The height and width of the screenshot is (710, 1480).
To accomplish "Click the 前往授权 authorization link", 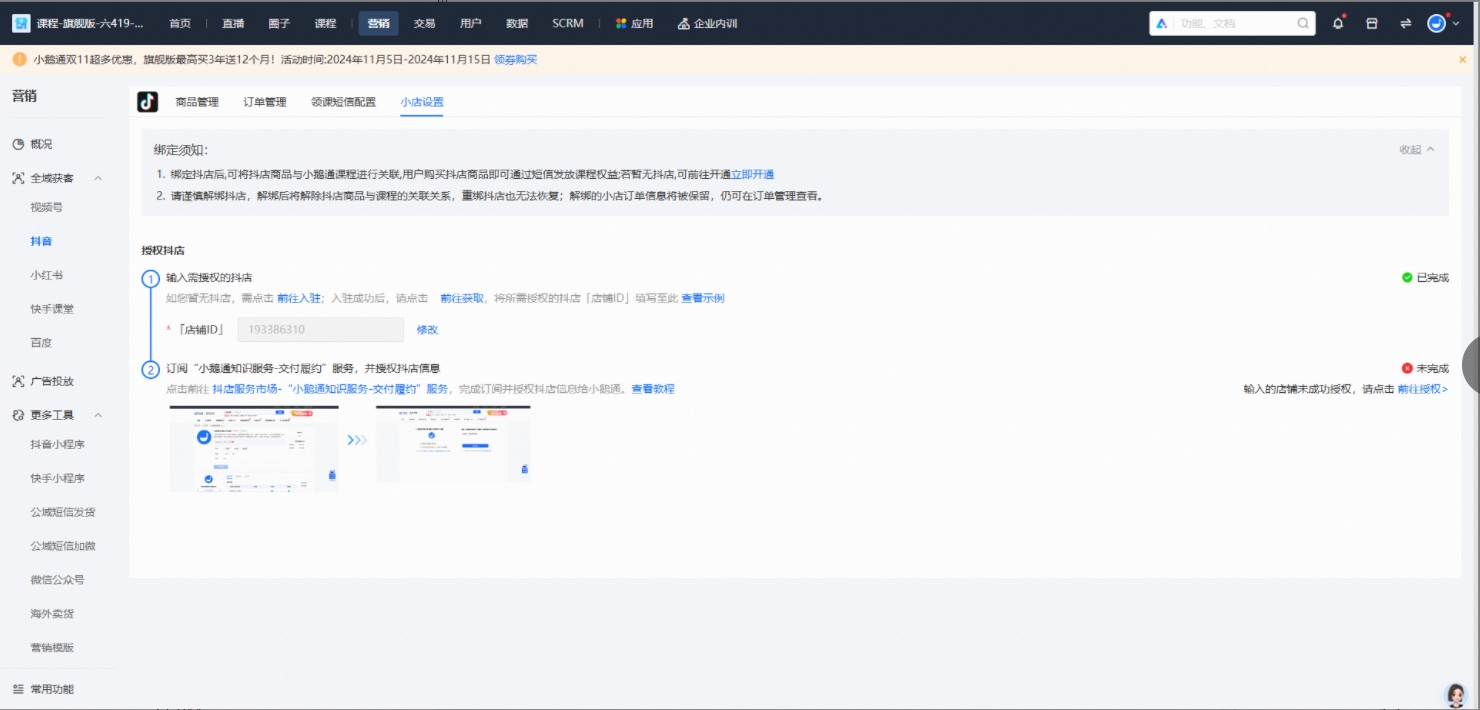I will pos(1419,388).
